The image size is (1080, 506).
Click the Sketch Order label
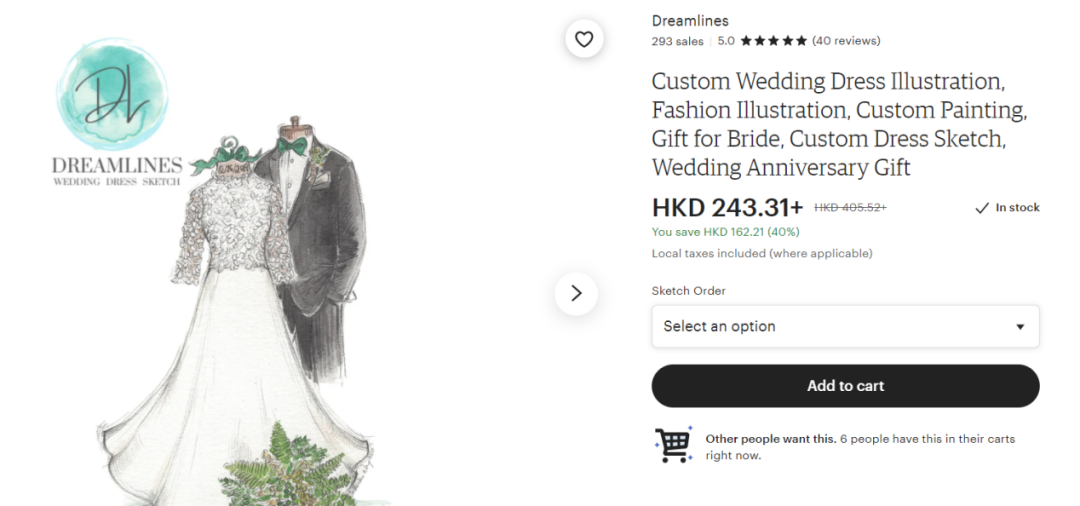[688, 291]
